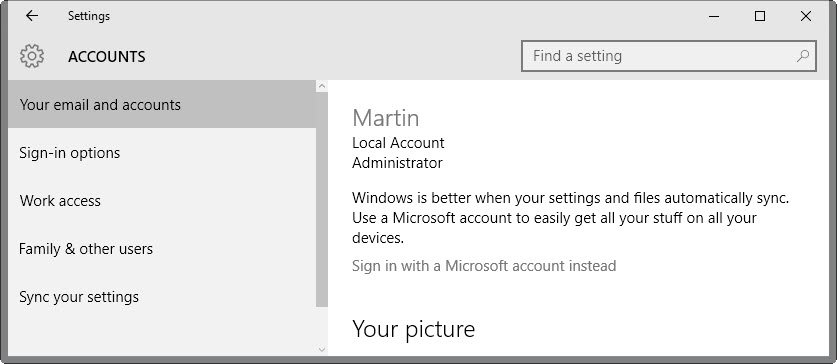
Task: Select Your email and accounts
Action: pyautogui.click(x=162, y=104)
